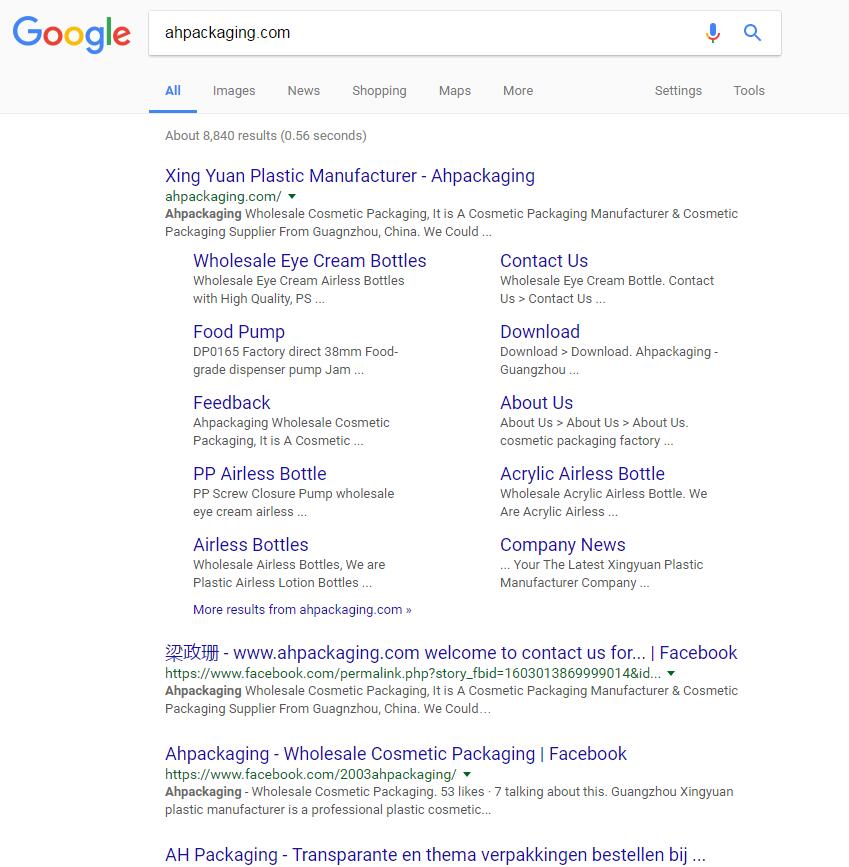The image size is (849, 867).
Task: Open search Tools options
Action: (749, 91)
